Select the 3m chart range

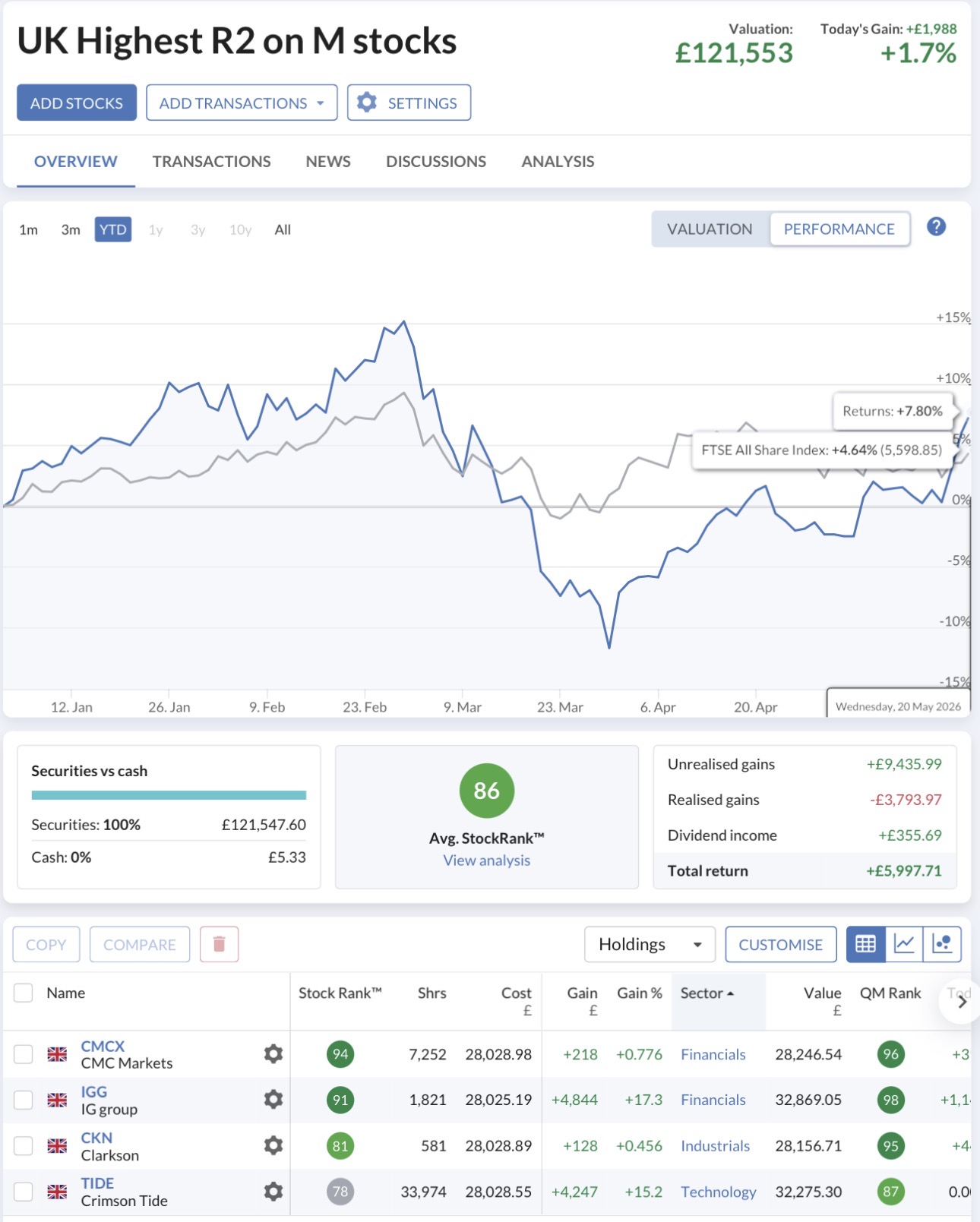tap(71, 229)
